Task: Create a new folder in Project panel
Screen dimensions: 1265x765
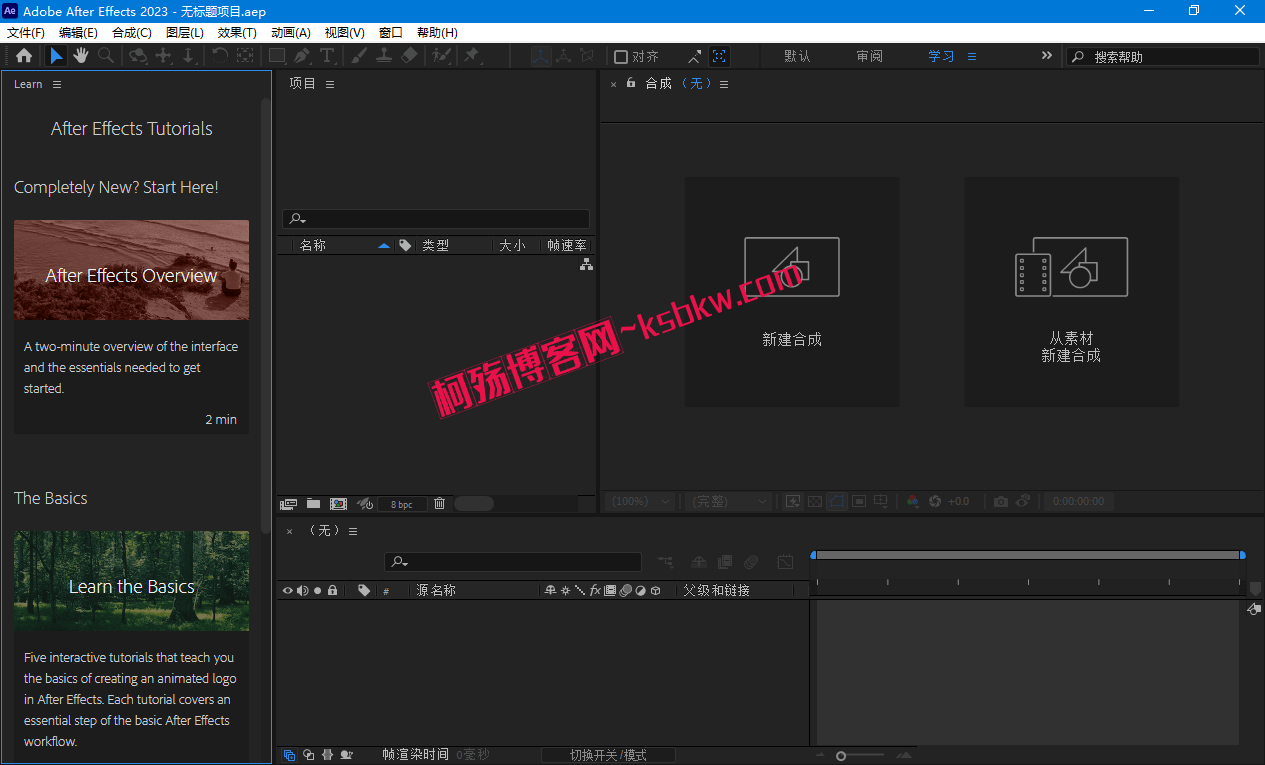Action: pyautogui.click(x=313, y=504)
